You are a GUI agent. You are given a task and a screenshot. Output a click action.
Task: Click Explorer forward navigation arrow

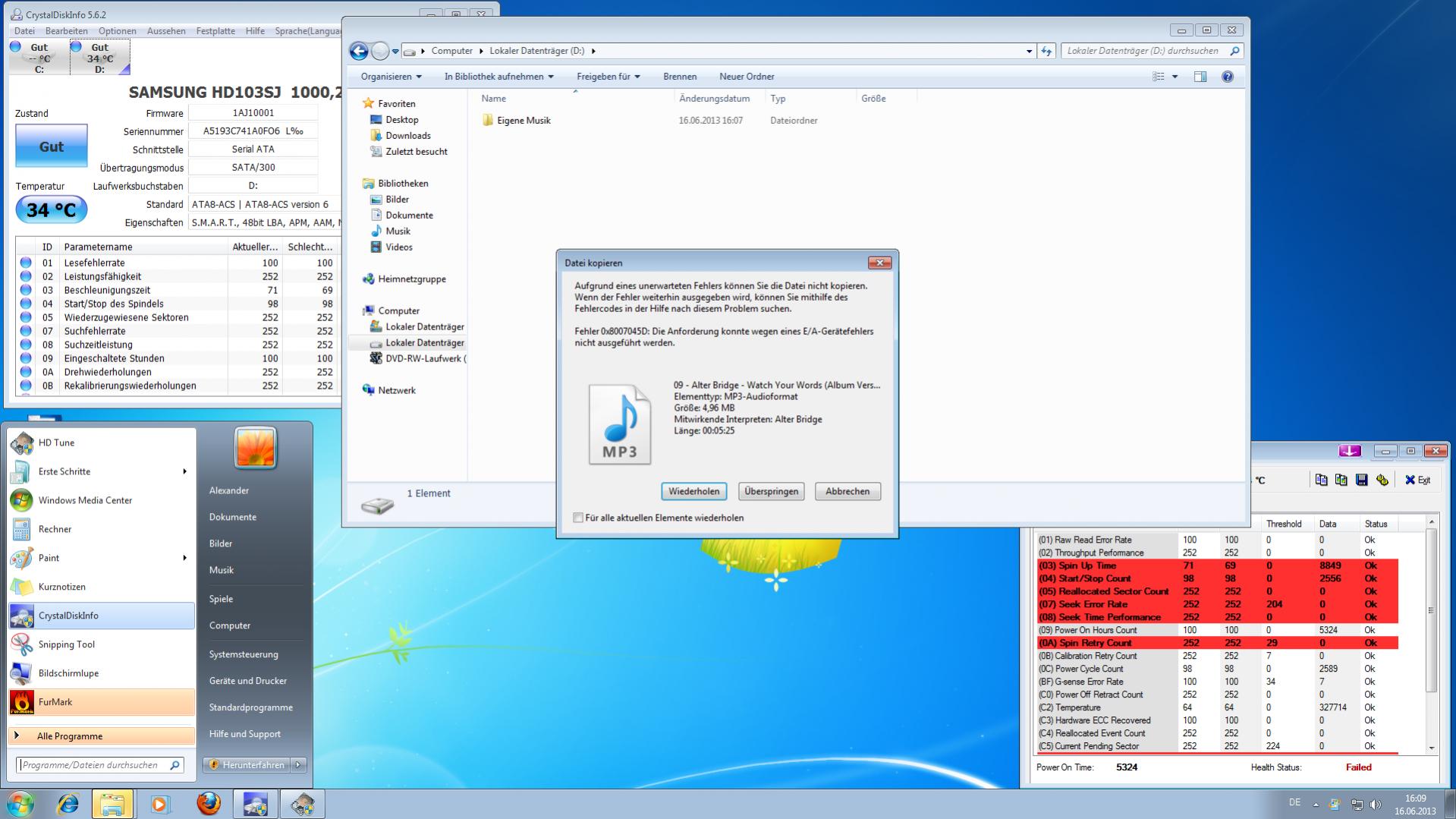(x=380, y=51)
